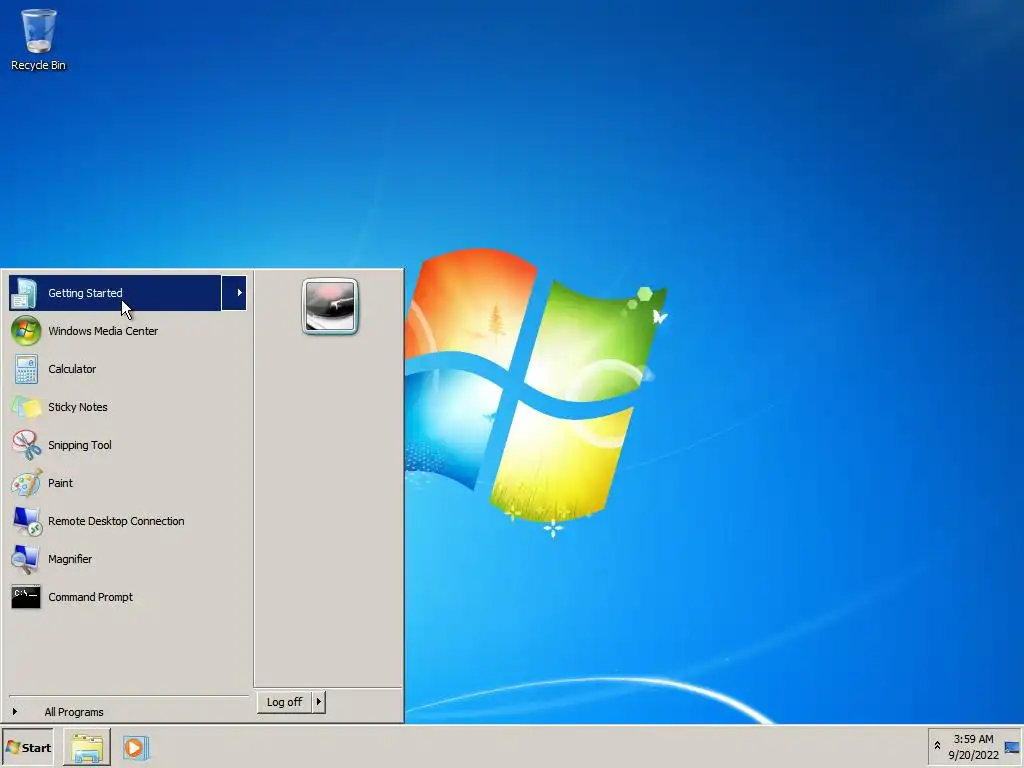1024x768 pixels.
Task: Click the network icon in the system tray
Action: pyautogui.click(x=1012, y=747)
